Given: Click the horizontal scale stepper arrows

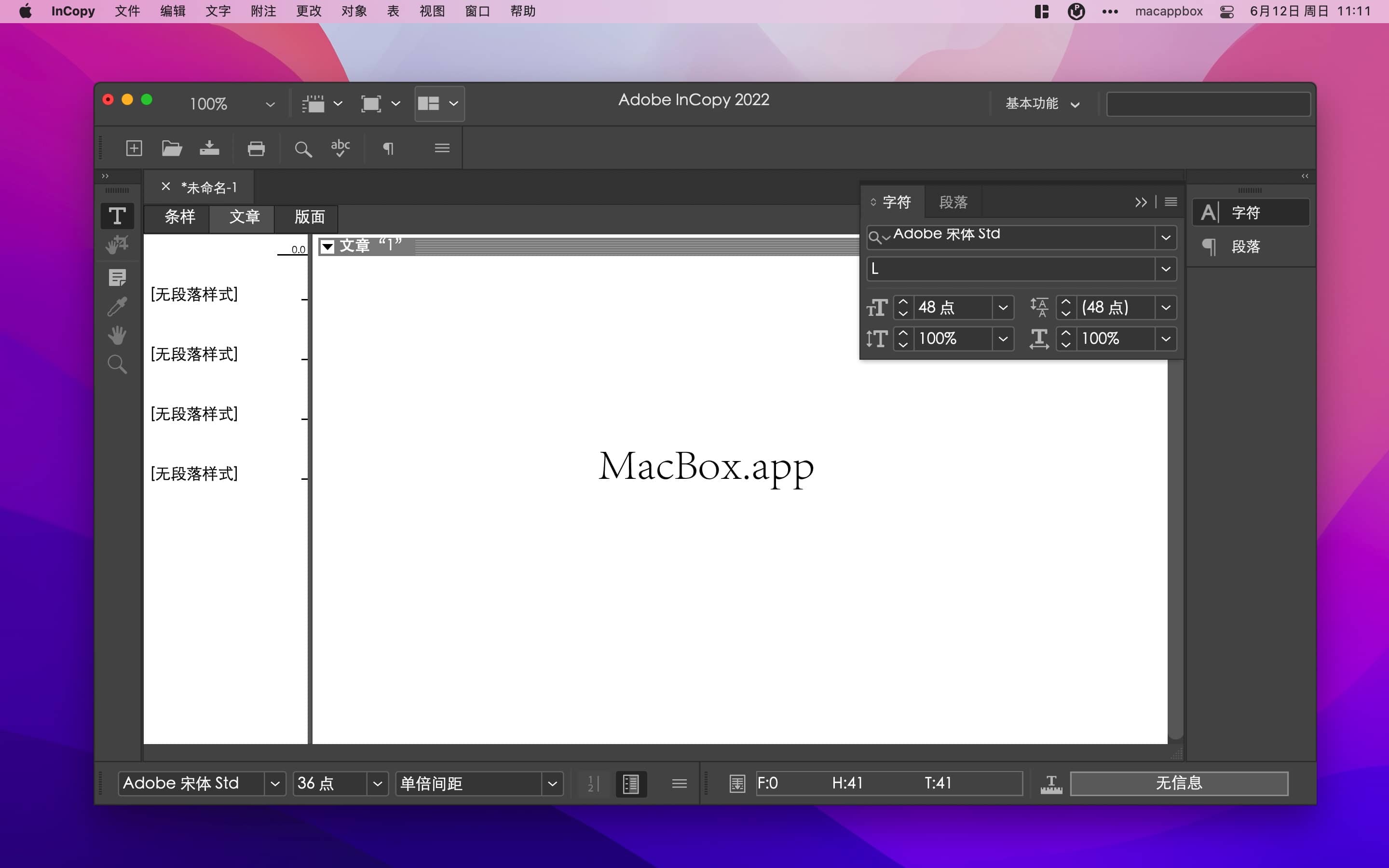Looking at the screenshot, I should 1066,339.
